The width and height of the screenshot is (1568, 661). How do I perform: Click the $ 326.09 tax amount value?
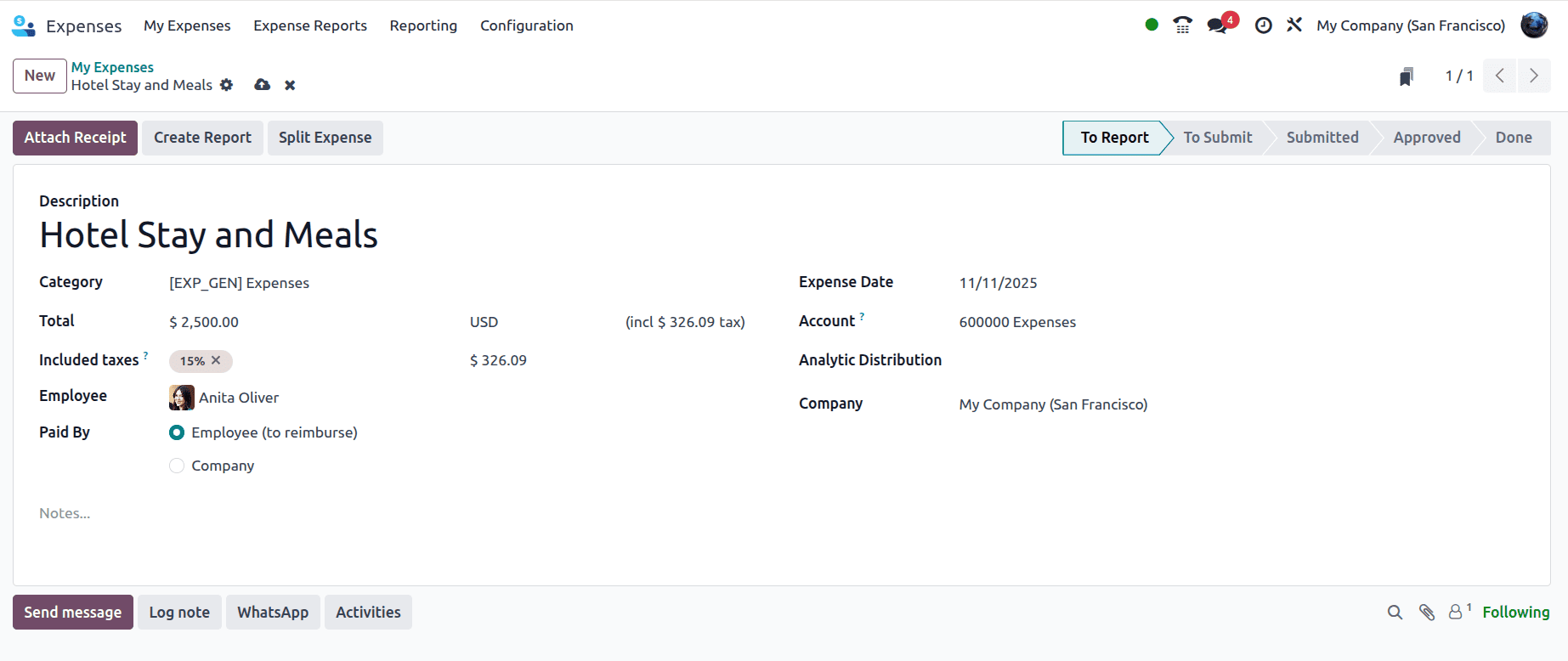[498, 360]
